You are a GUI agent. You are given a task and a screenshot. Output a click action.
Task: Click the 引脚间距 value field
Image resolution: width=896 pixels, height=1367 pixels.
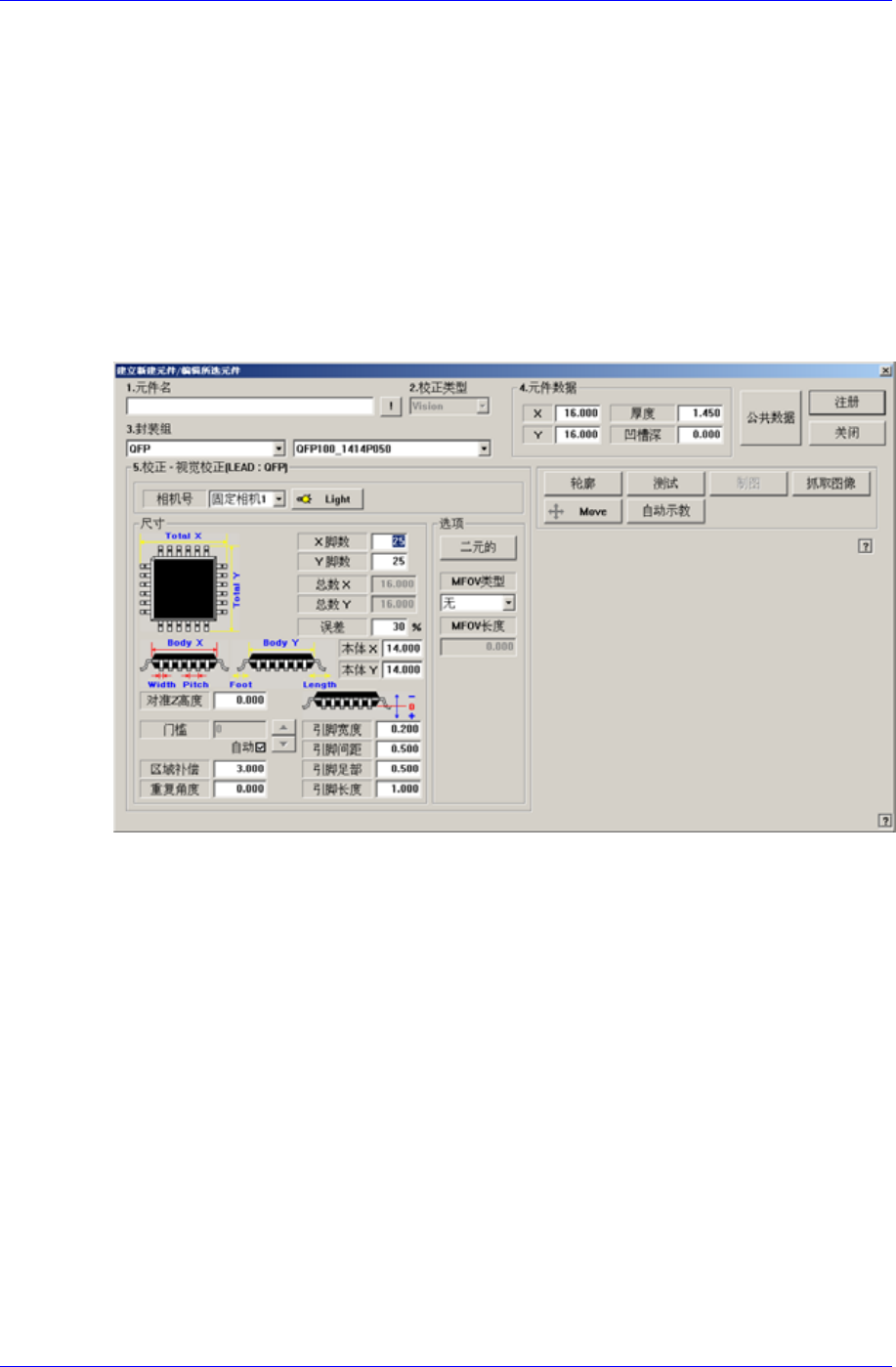pos(400,748)
